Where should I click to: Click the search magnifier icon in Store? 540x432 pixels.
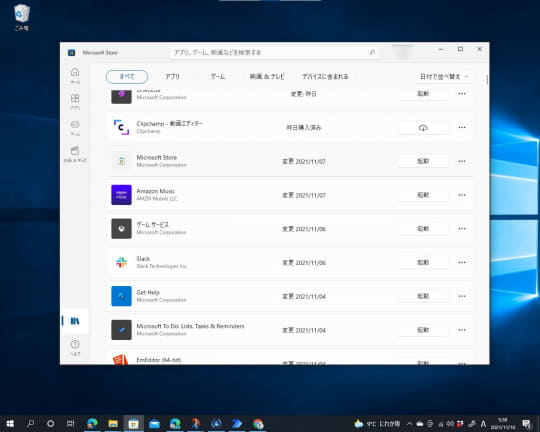(372, 52)
